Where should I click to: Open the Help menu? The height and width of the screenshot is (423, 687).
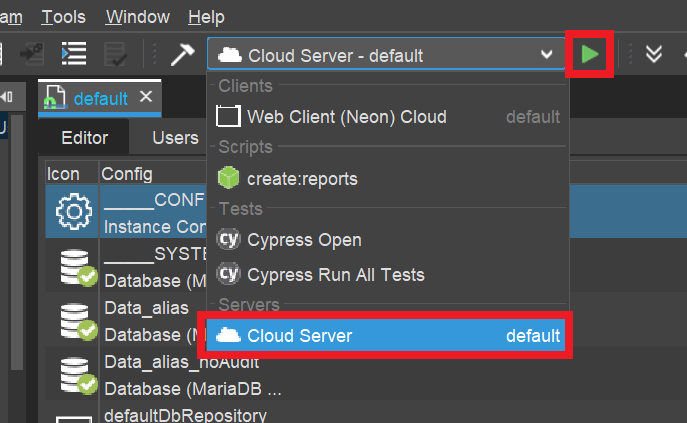[206, 17]
